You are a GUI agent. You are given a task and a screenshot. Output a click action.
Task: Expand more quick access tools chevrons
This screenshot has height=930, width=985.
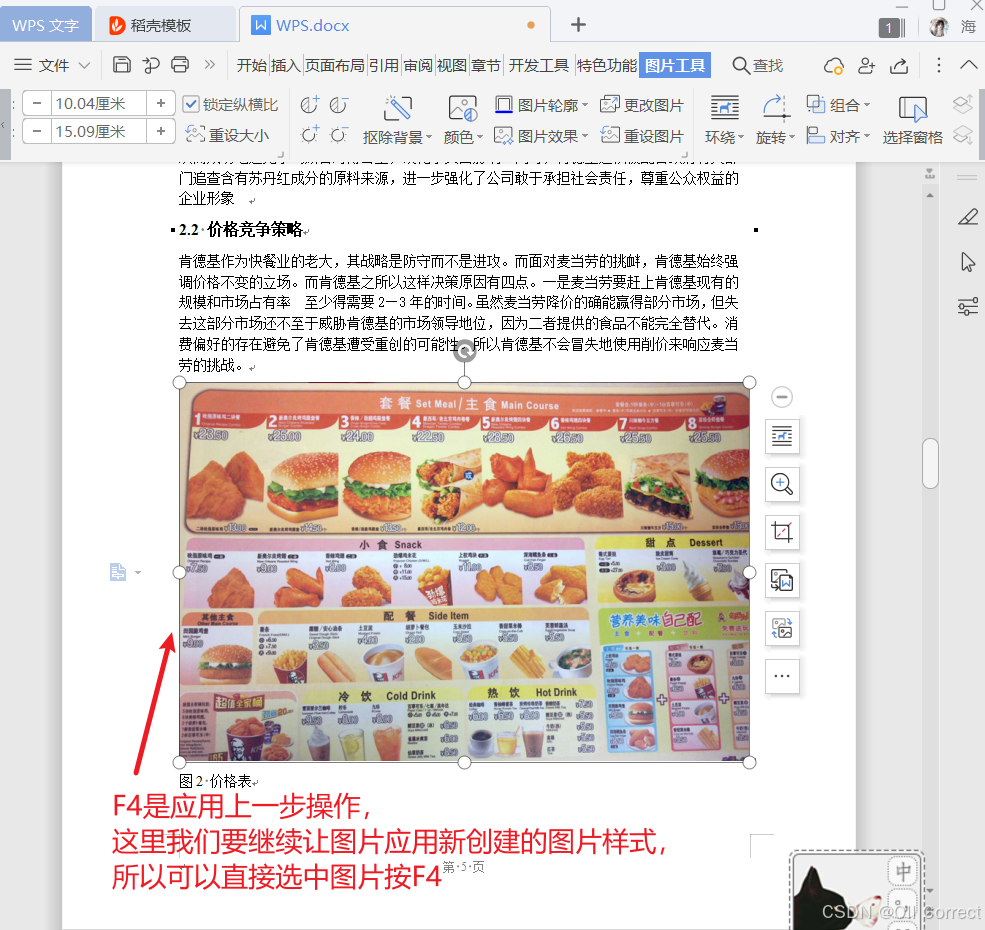pyautogui.click(x=210, y=65)
